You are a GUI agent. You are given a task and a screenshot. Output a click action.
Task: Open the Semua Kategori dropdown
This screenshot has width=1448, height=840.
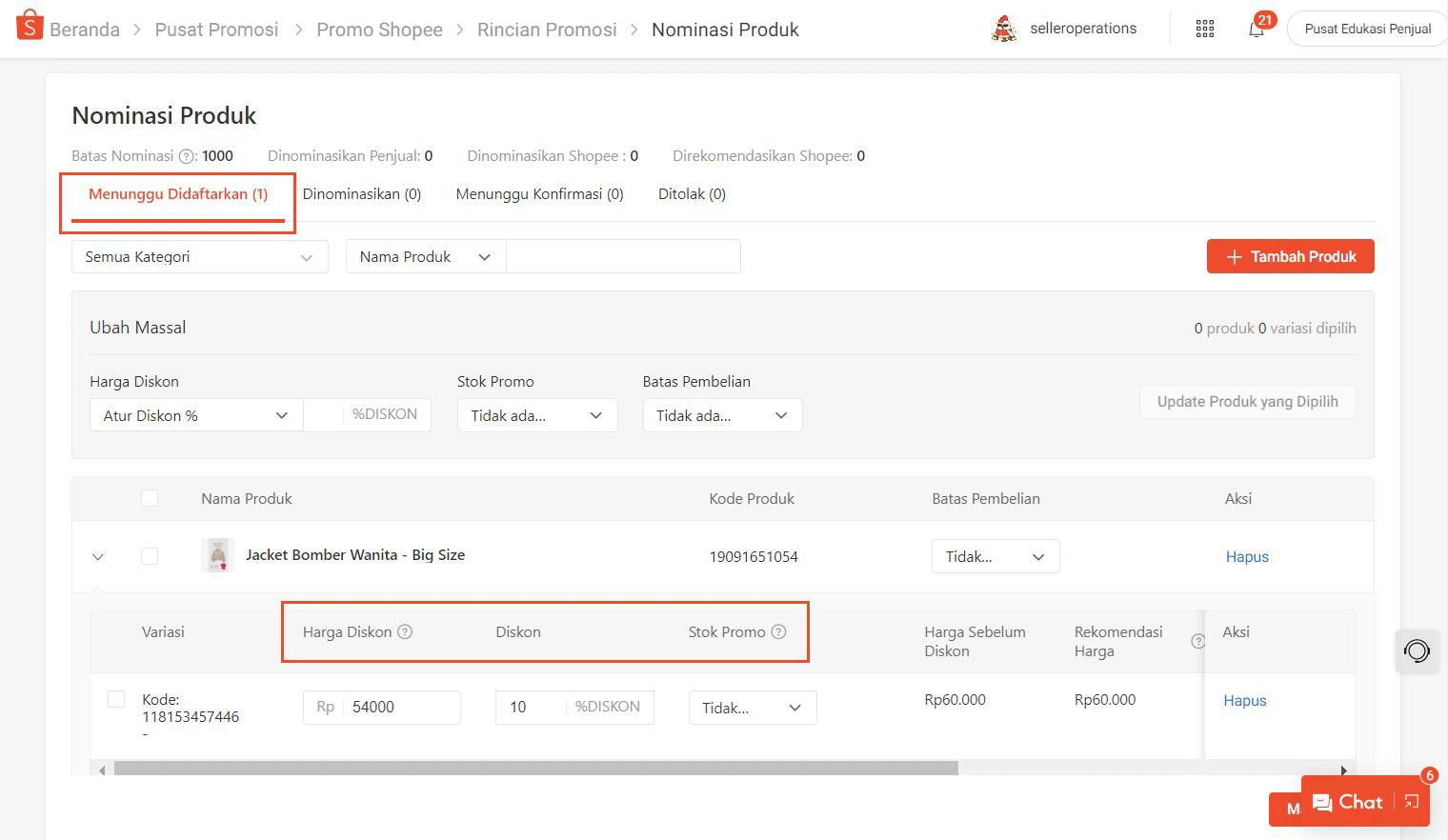(x=199, y=257)
